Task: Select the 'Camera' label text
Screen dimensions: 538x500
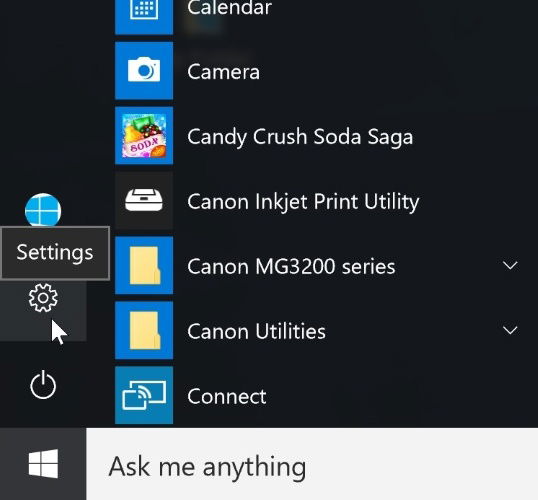Action: (224, 72)
